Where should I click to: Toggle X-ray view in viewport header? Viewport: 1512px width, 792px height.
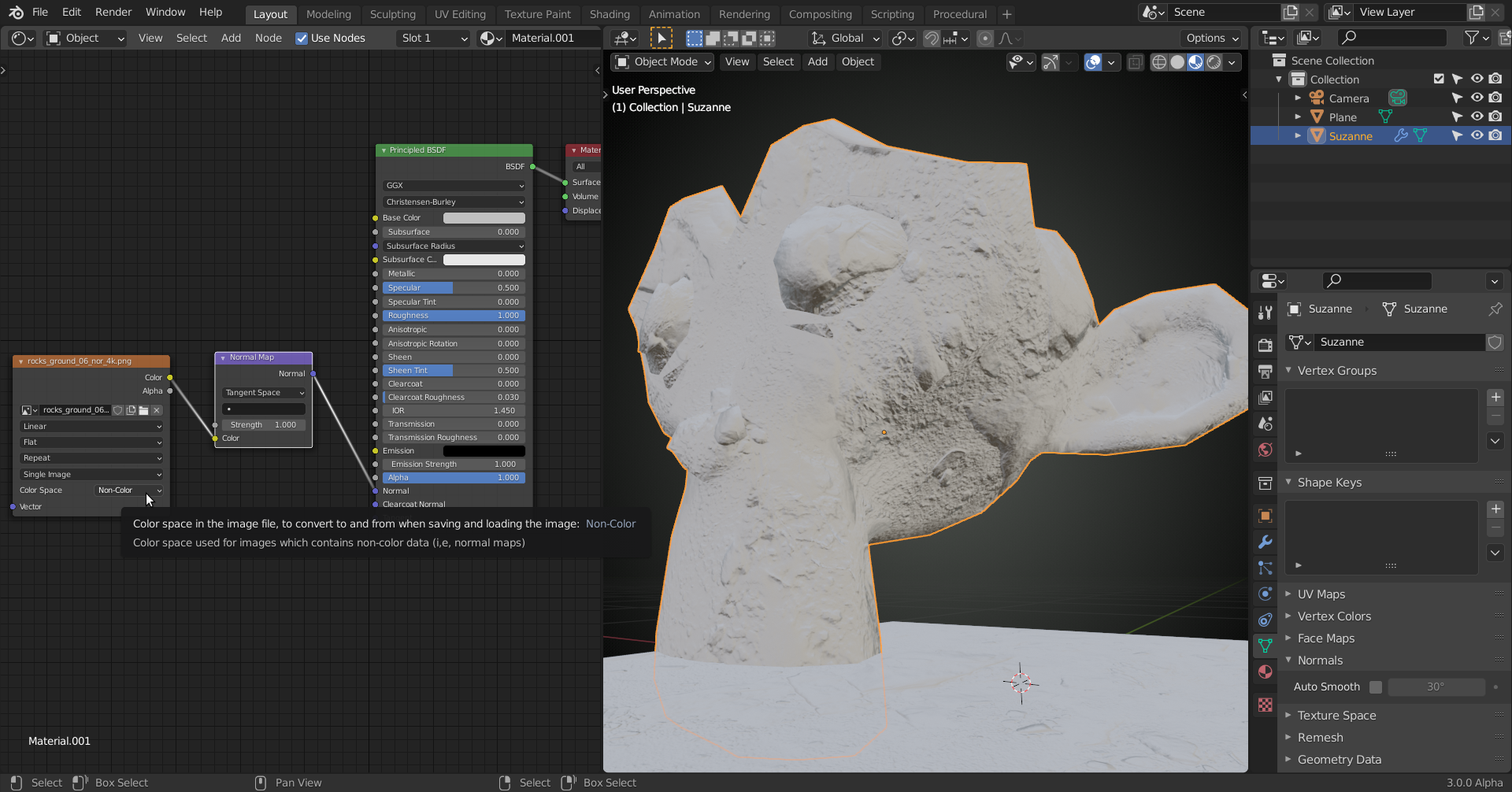1135,62
